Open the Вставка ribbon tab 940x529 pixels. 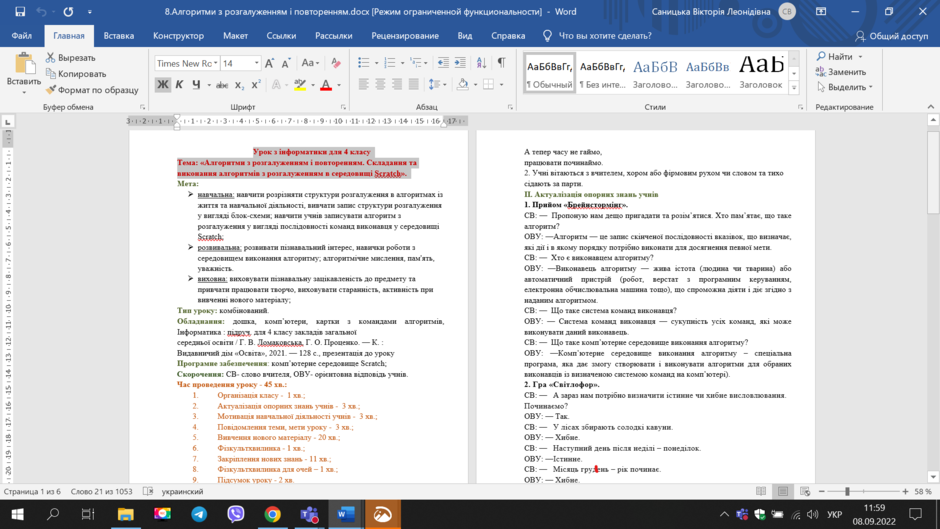(119, 36)
